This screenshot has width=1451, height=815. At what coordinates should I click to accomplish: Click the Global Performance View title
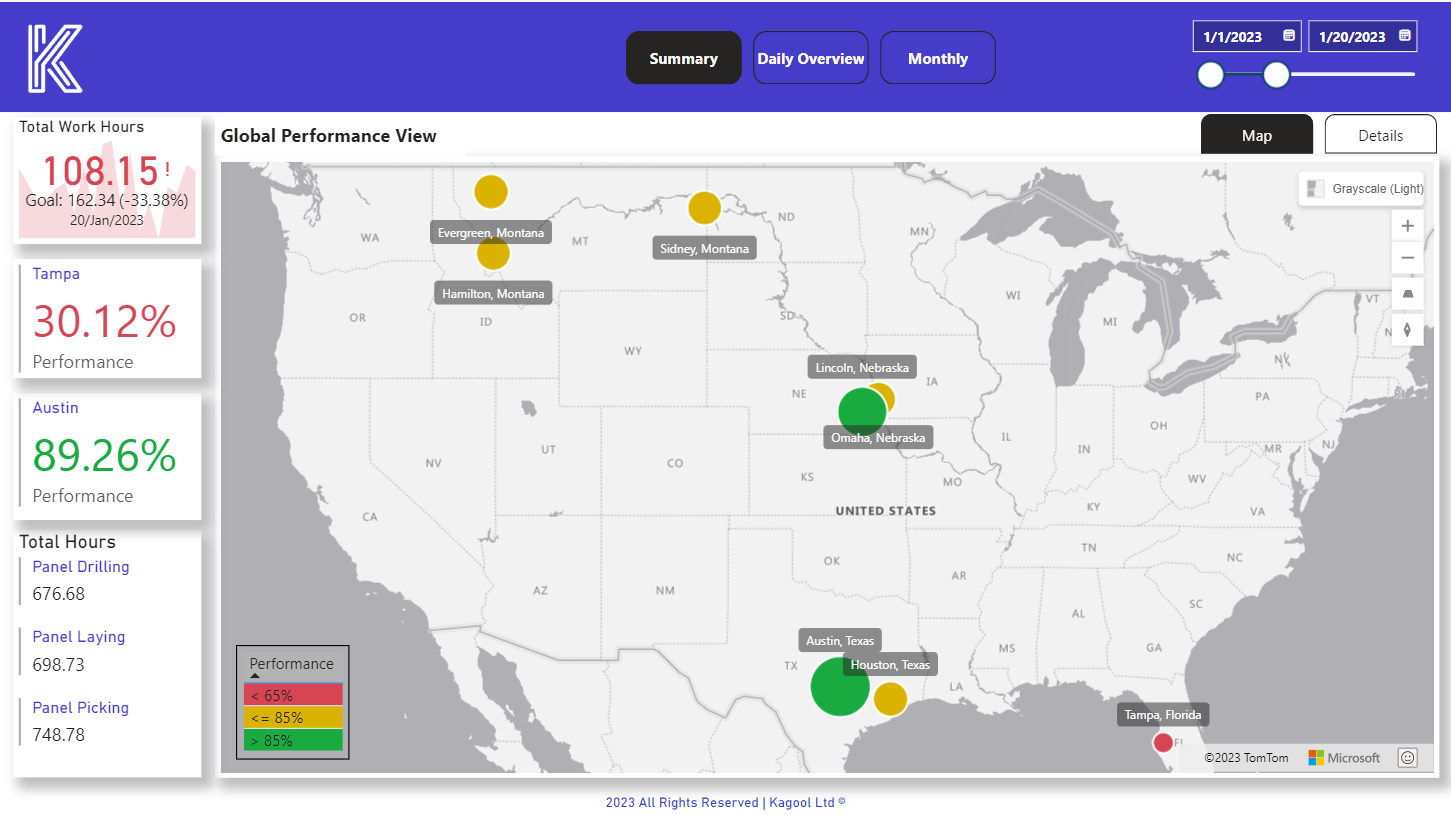tap(329, 136)
